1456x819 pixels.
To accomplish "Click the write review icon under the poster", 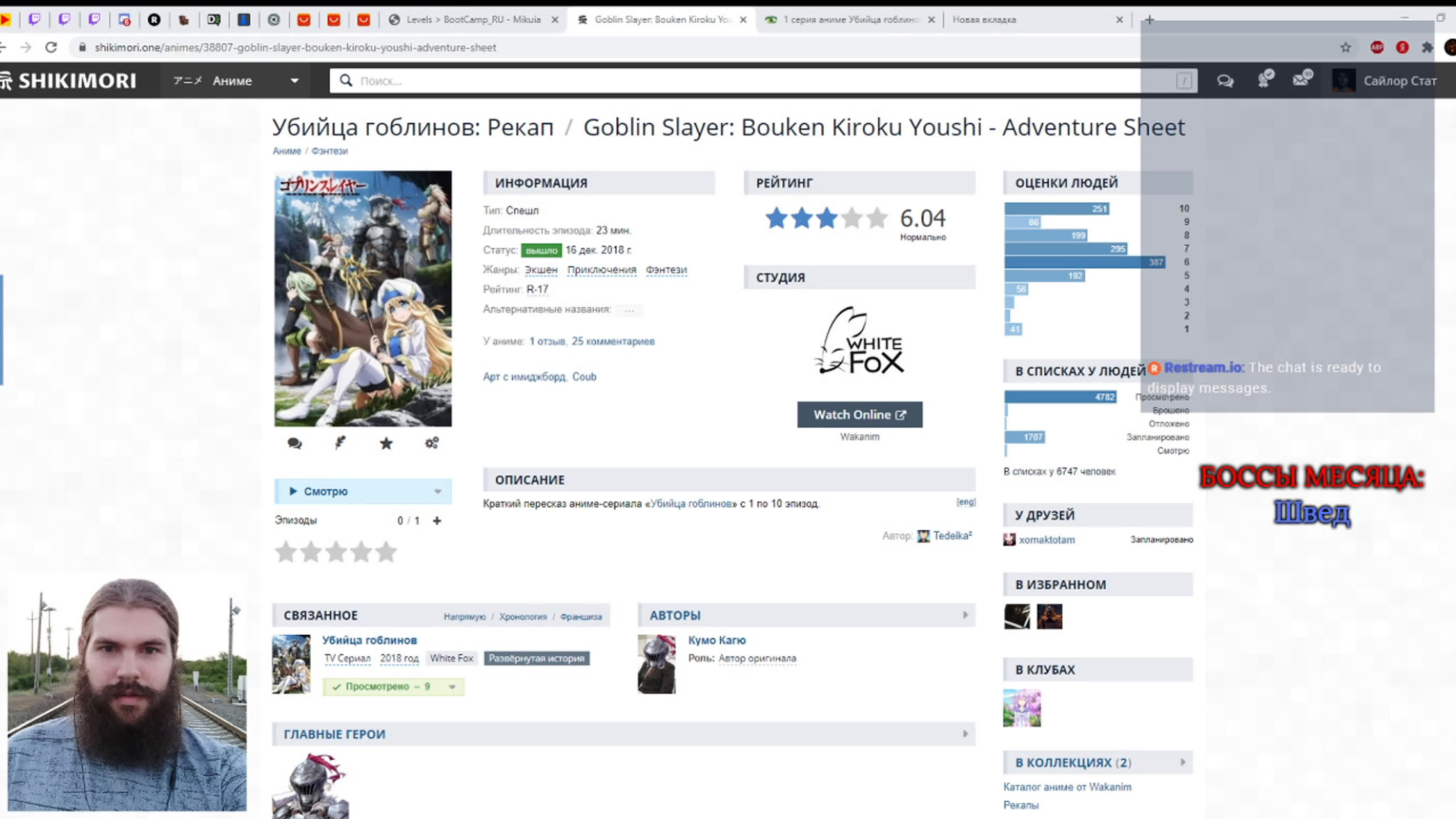I will click(340, 443).
